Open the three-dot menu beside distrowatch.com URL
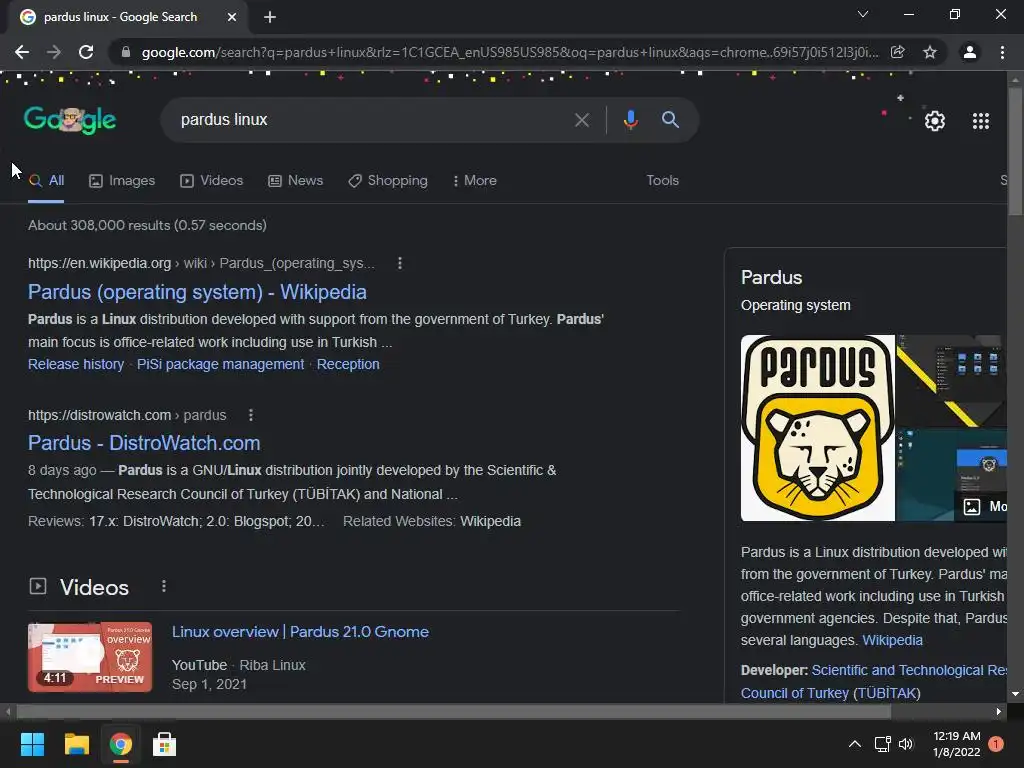The width and height of the screenshot is (1024, 768). (251, 415)
